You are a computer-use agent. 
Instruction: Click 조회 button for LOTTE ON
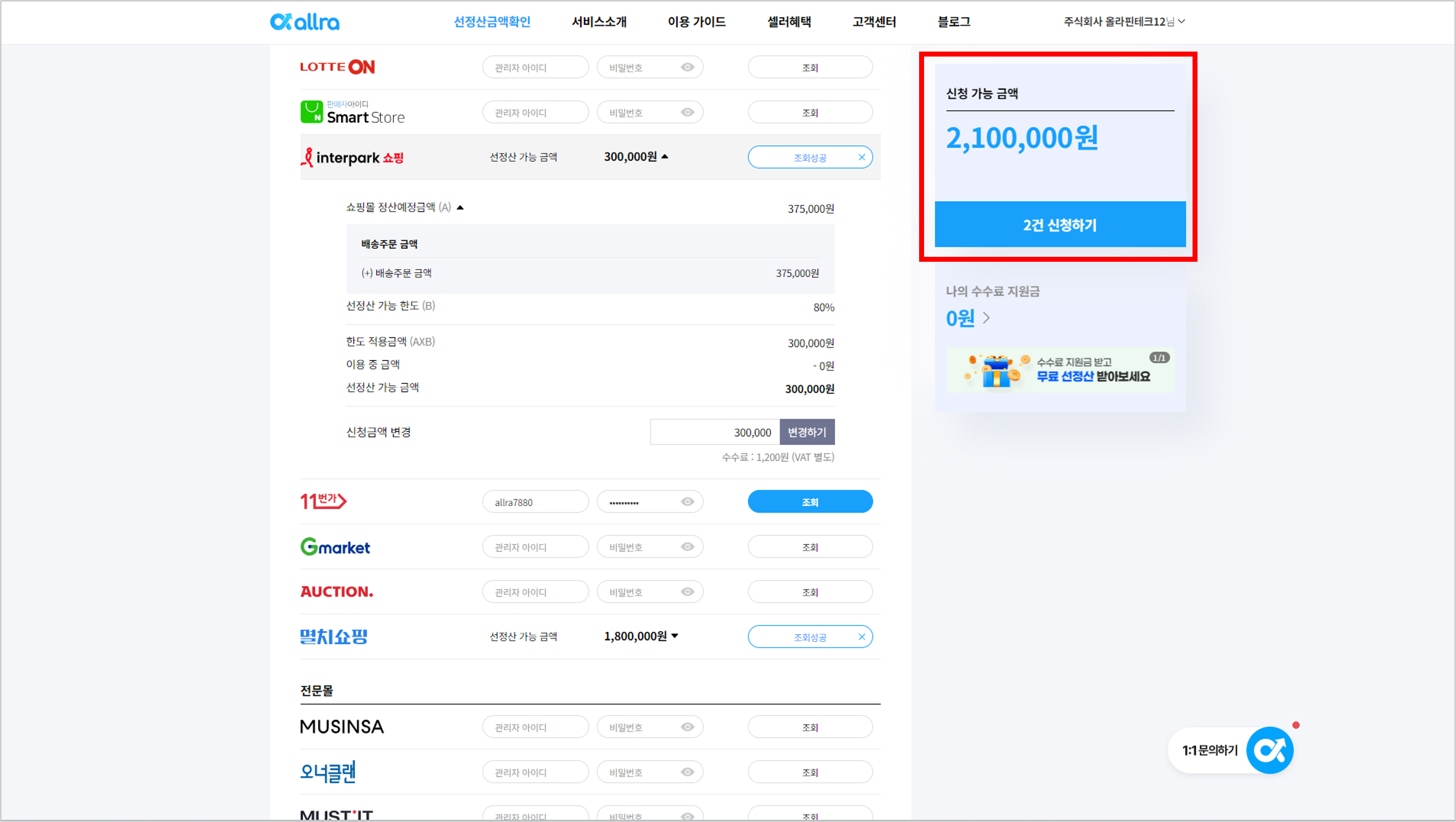(x=810, y=67)
